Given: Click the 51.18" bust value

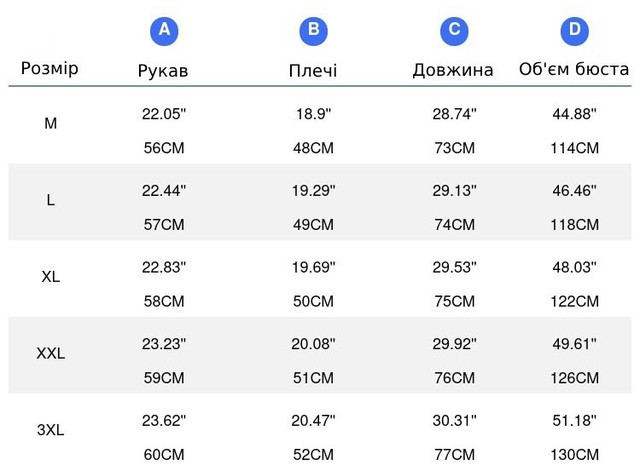Looking at the screenshot, I should 575,420.
